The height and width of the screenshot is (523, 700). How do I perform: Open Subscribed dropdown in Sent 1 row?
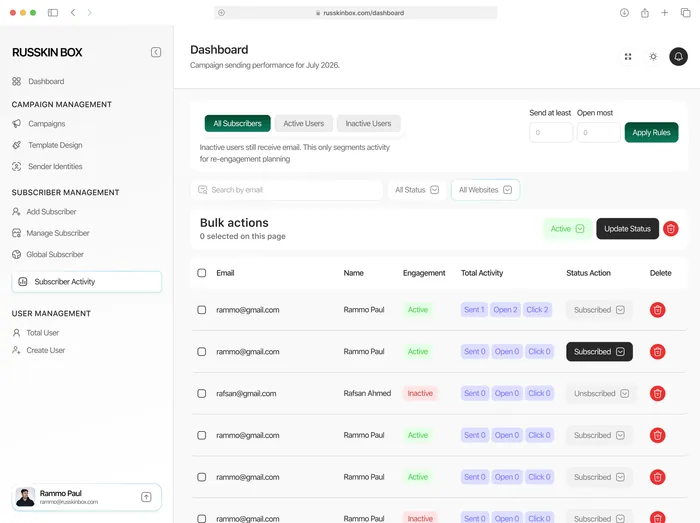point(599,310)
